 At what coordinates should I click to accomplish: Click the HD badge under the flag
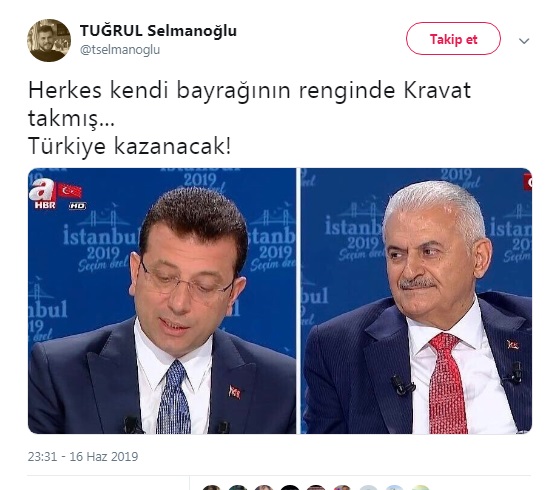[77, 206]
